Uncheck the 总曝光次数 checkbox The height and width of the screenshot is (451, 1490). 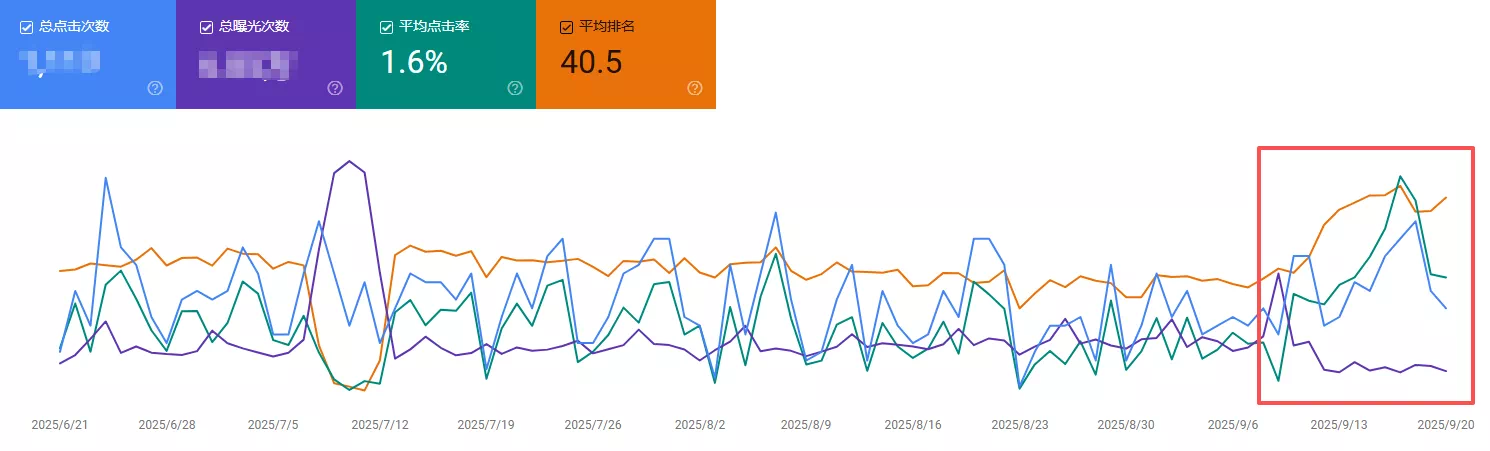(206, 27)
